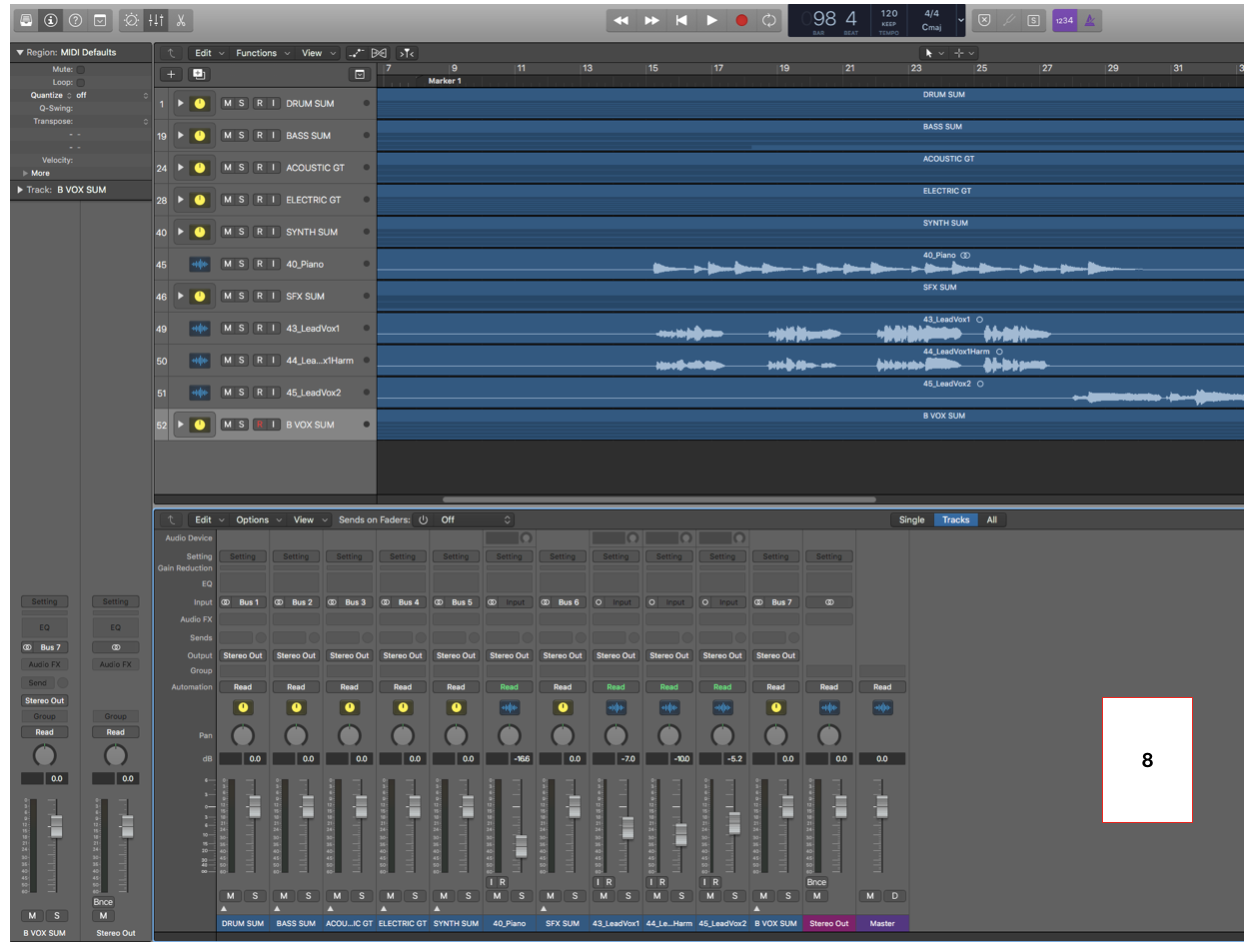This screenshot has width=1255, height=951.
Task: Click Marker 1 in the ruler
Action: 444,80
